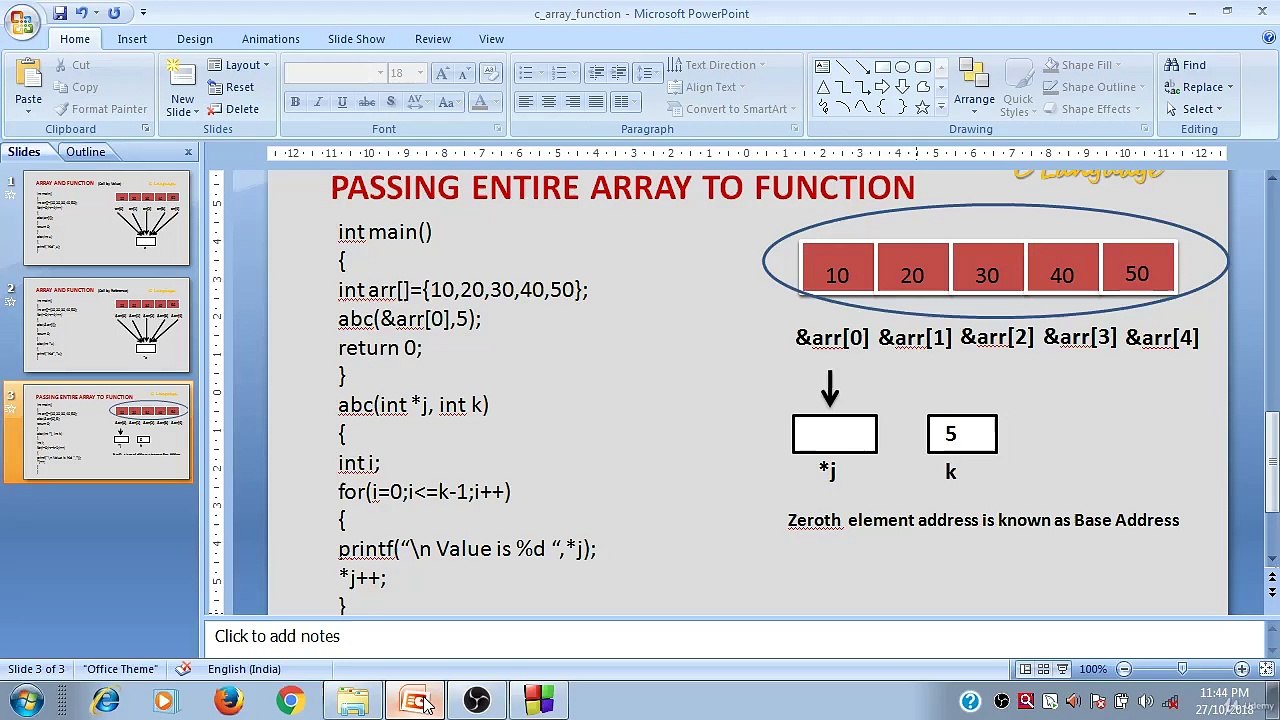Select the Isosceles Triangle shape
The image size is (1280, 720).
(823, 87)
